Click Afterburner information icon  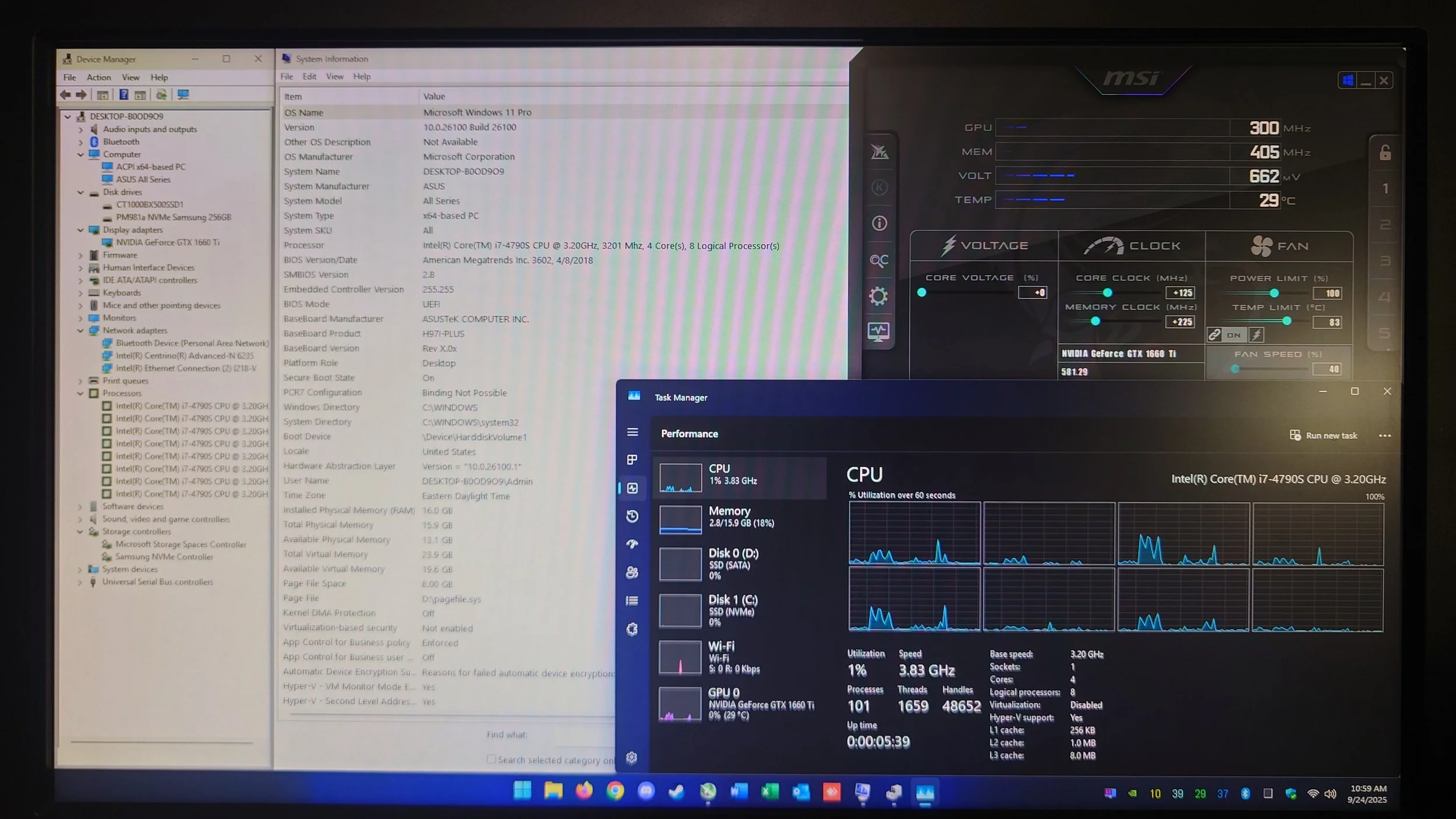pos(879,223)
